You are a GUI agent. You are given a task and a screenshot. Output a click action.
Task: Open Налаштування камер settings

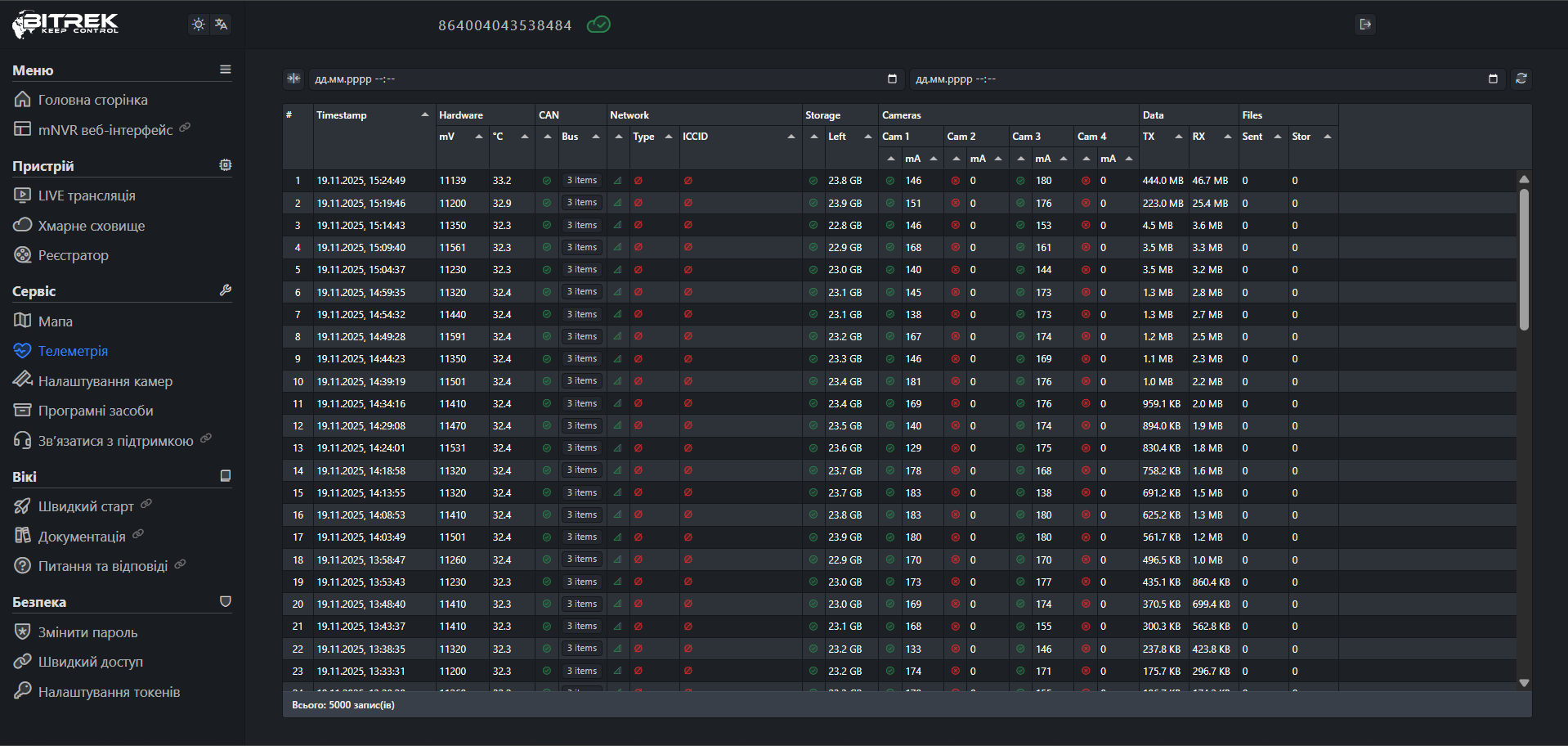pyautogui.click(x=105, y=381)
